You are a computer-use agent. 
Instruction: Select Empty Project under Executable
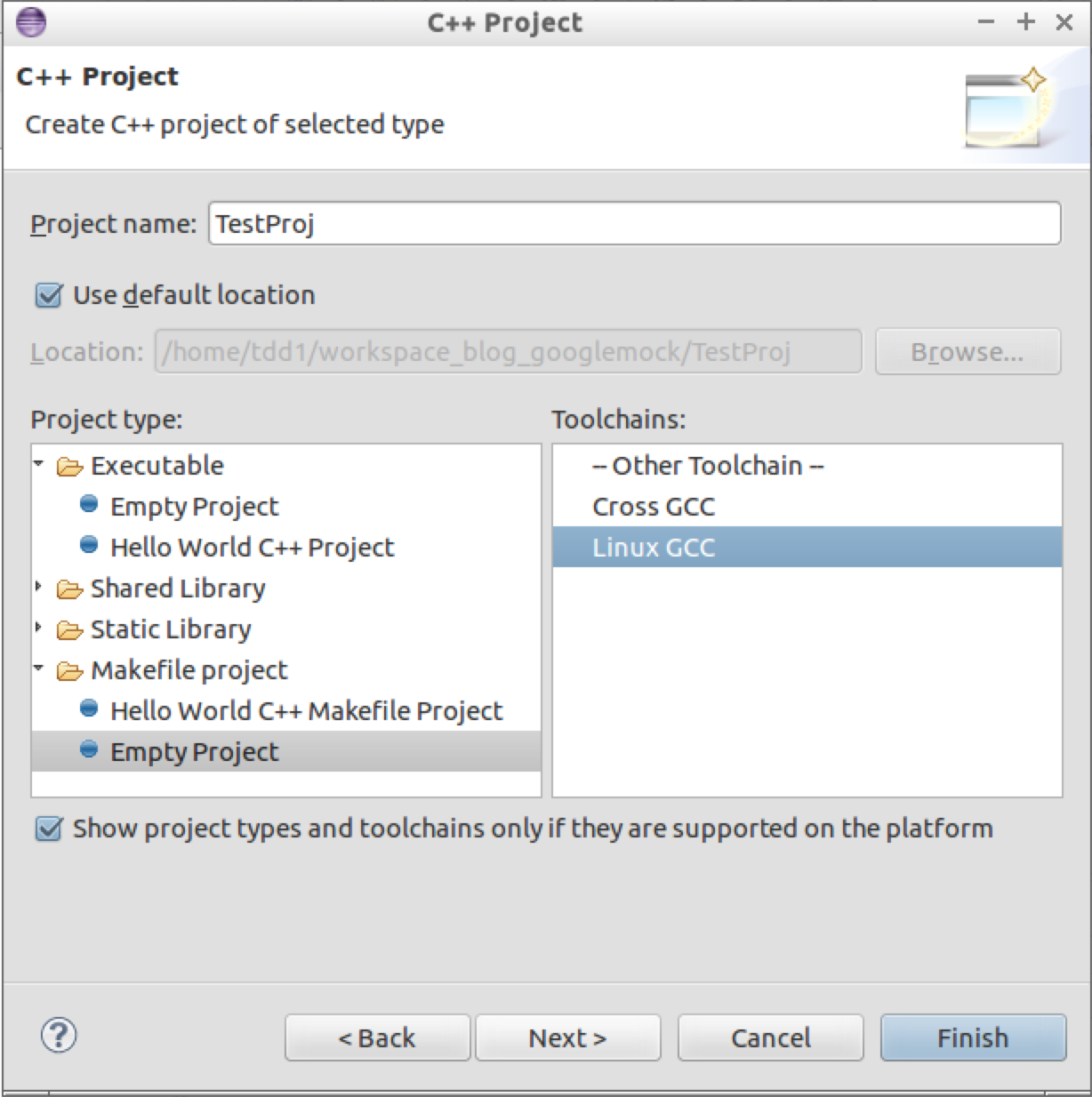click(194, 507)
